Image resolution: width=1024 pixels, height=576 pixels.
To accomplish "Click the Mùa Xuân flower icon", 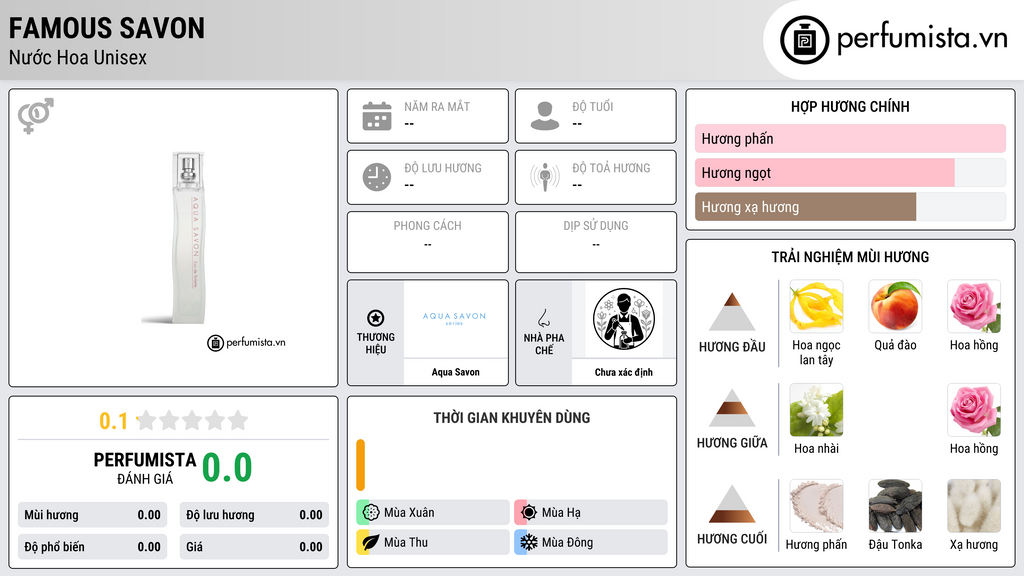I will (371, 513).
